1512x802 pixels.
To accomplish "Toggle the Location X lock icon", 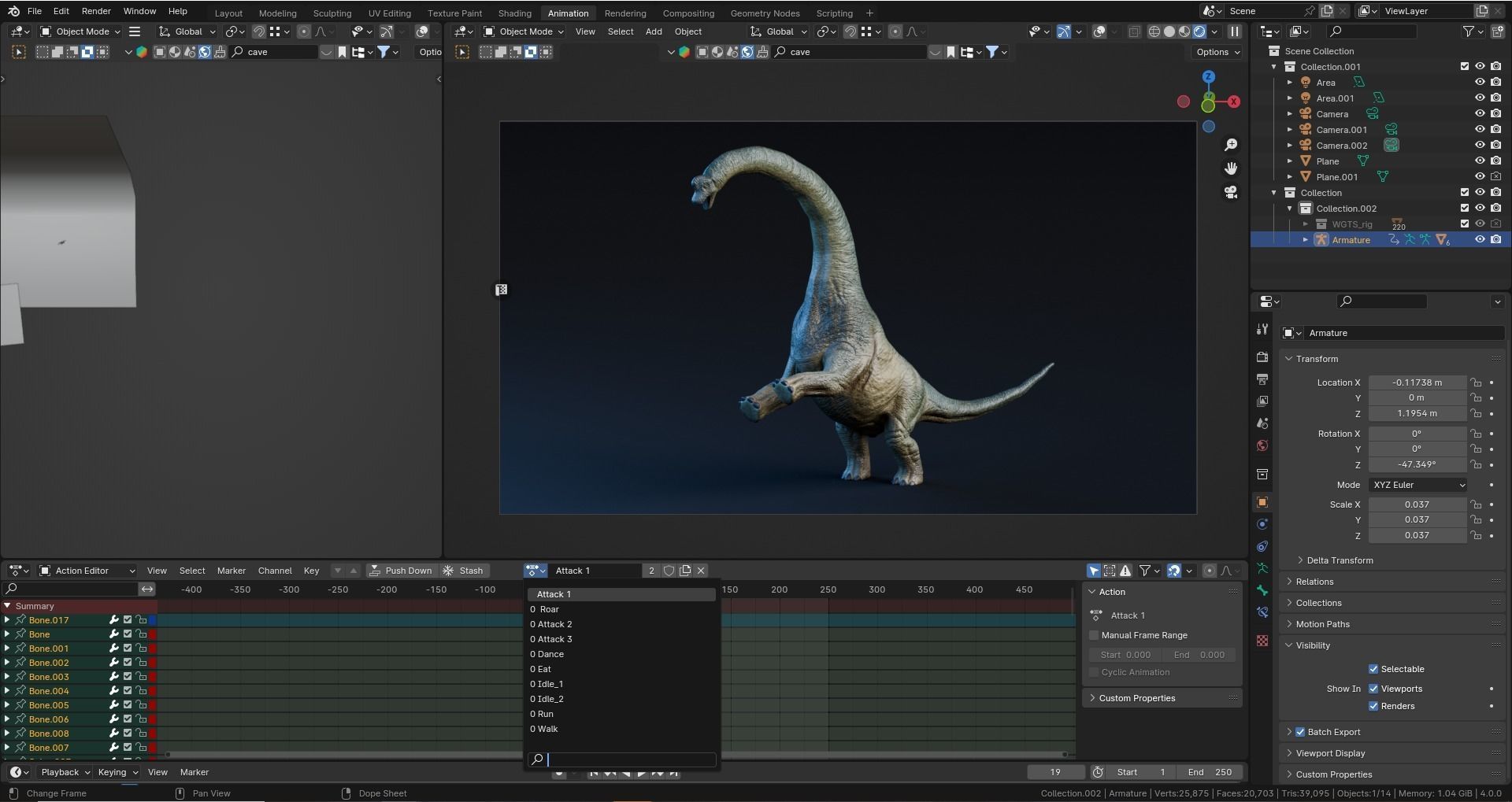I will coord(1476,383).
